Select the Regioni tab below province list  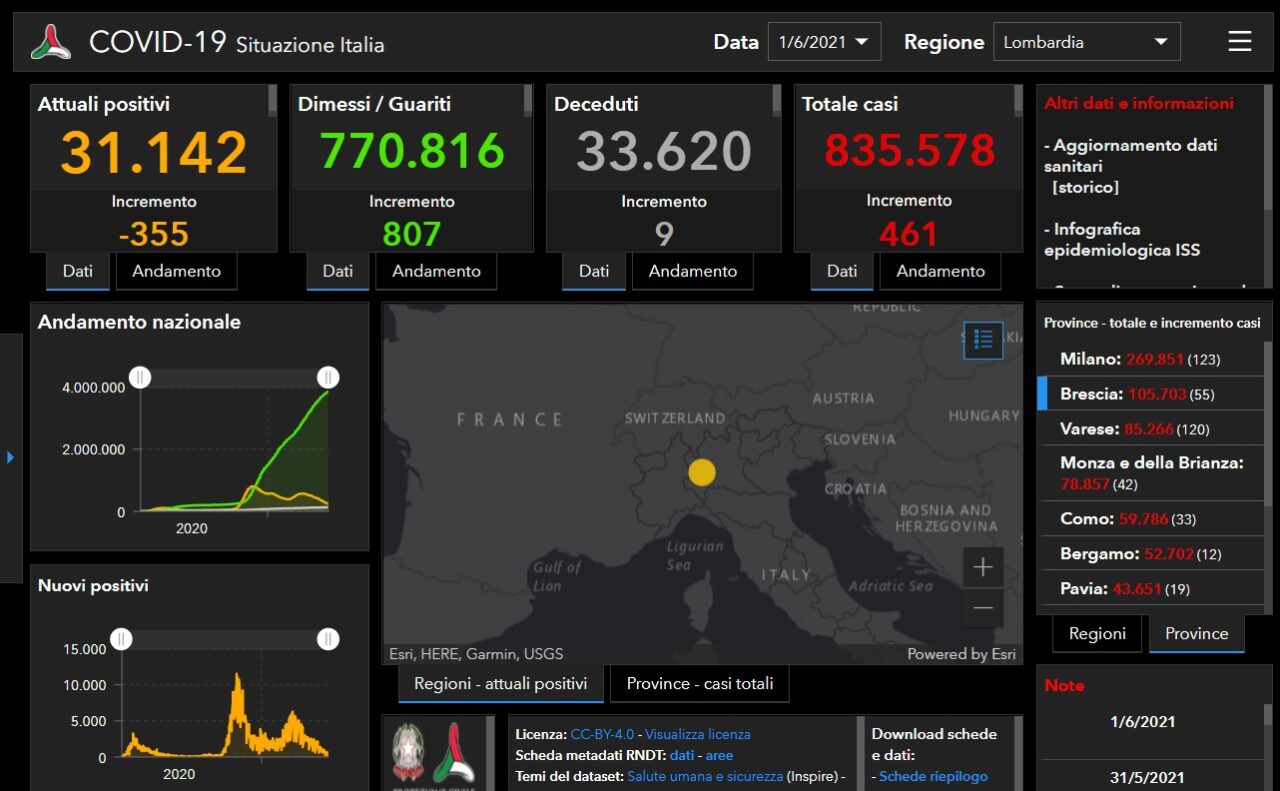pos(1097,634)
